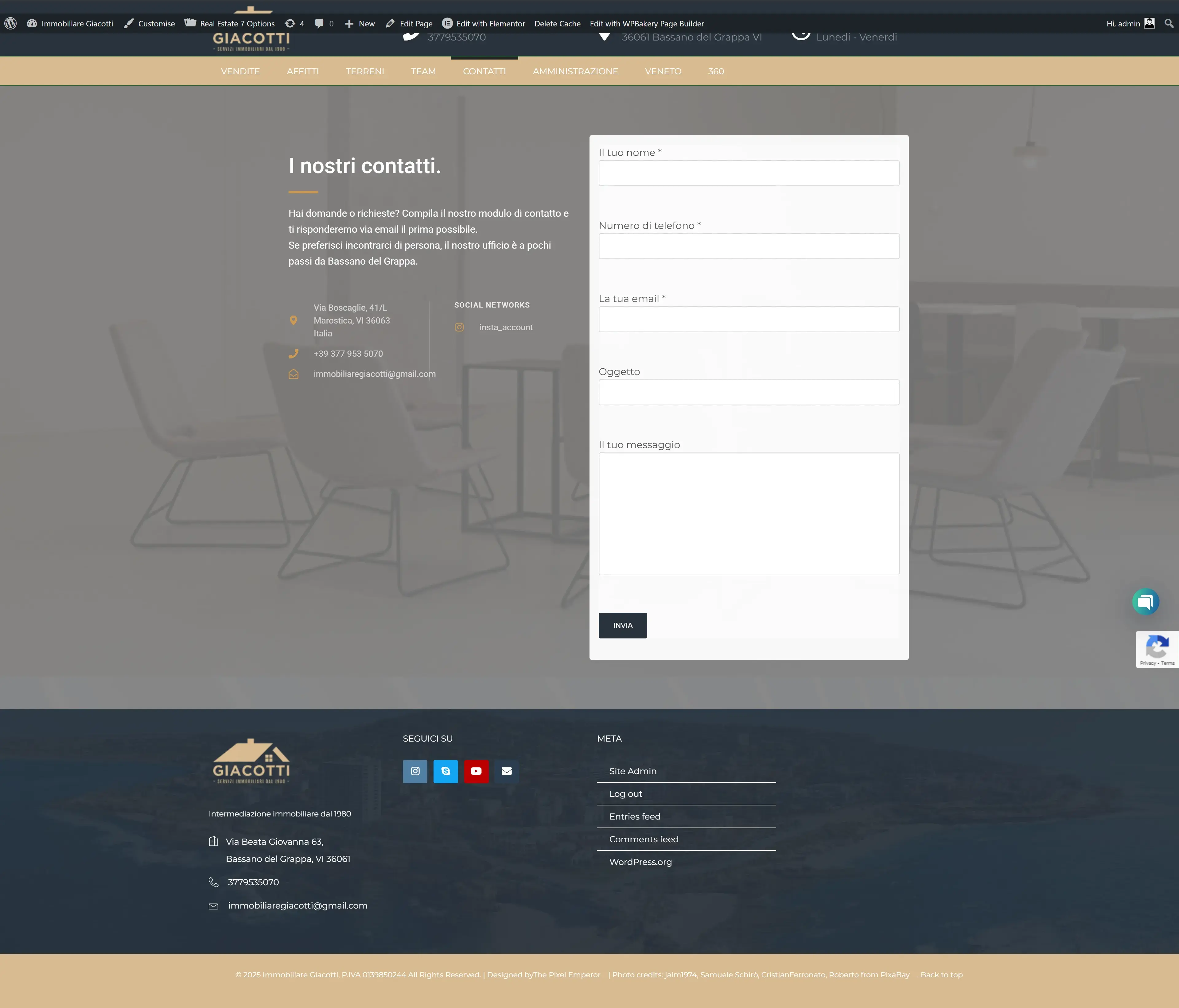Click the reCAPTCHA badge
The image size is (1179, 1008).
pyautogui.click(x=1157, y=649)
